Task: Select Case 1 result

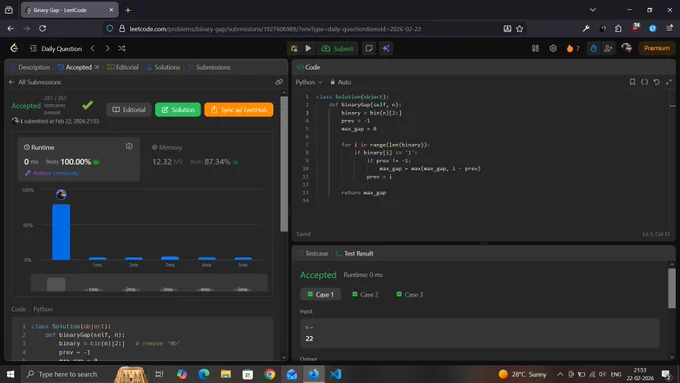Action: pos(320,295)
